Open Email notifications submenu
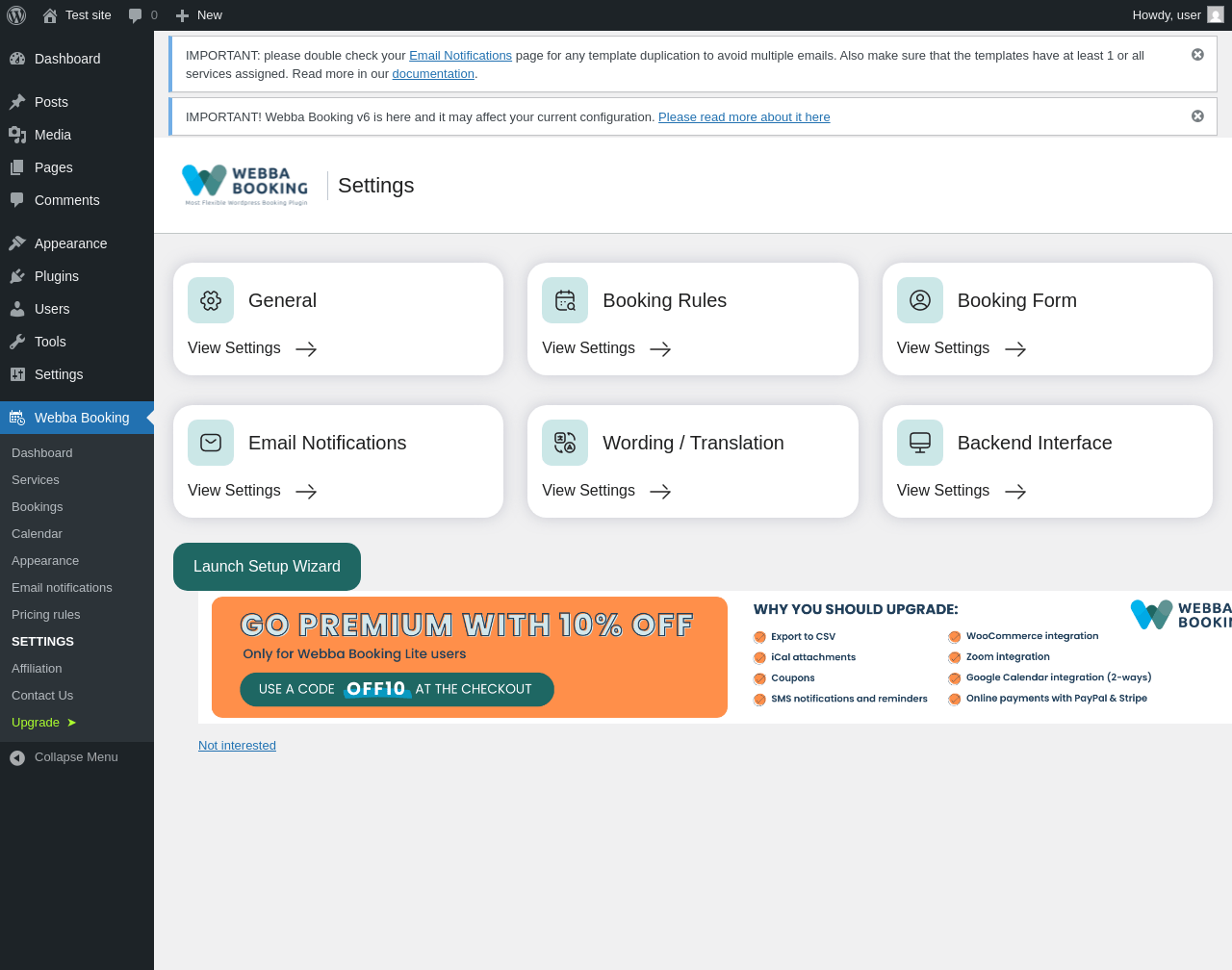1232x970 pixels. tap(77, 587)
